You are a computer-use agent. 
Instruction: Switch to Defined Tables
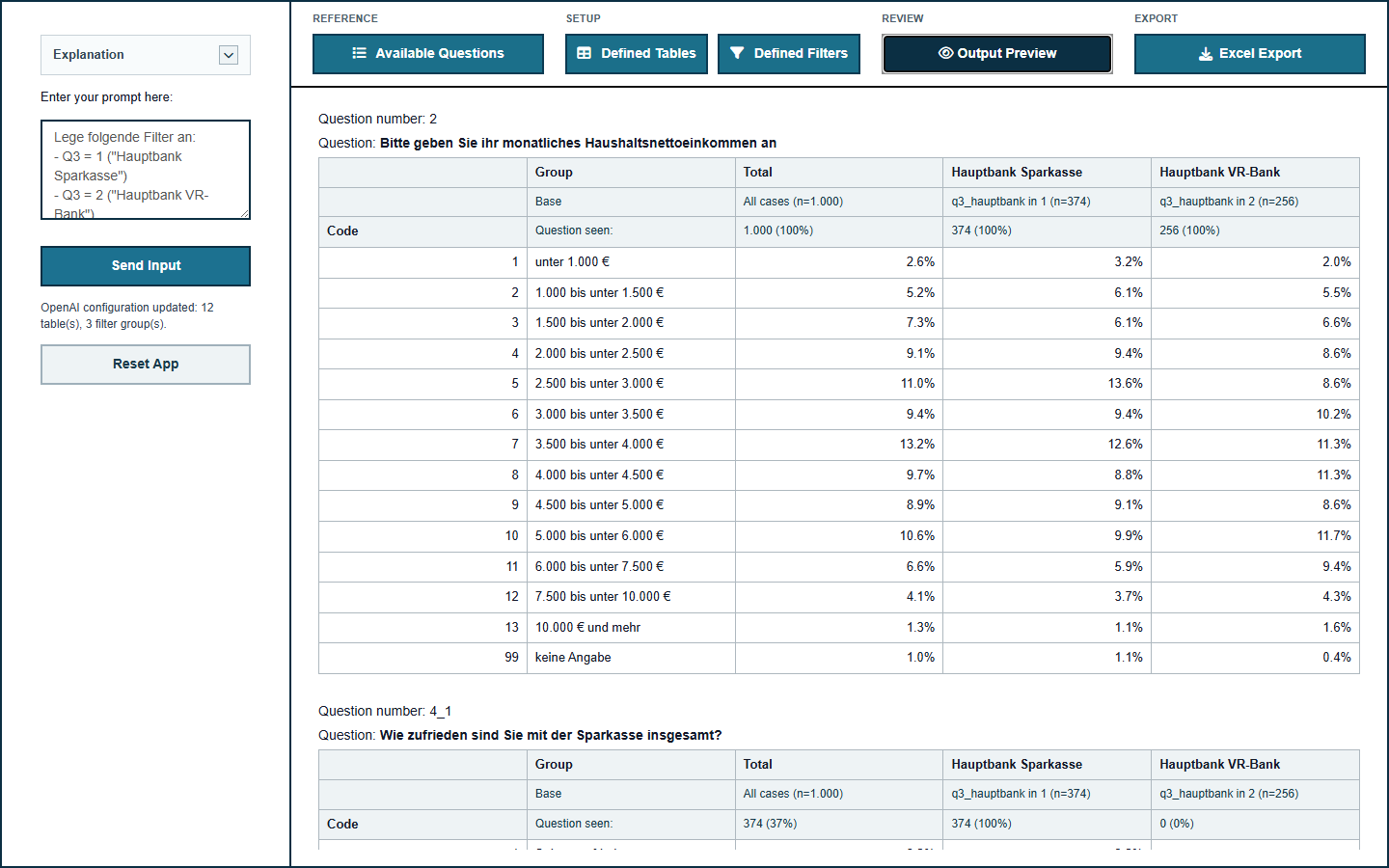pos(637,54)
